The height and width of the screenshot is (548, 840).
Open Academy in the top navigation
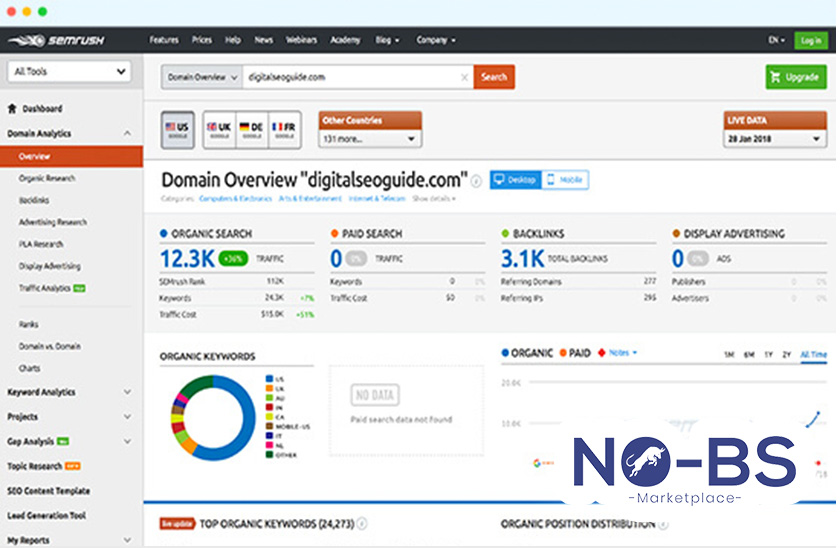(x=345, y=40)
